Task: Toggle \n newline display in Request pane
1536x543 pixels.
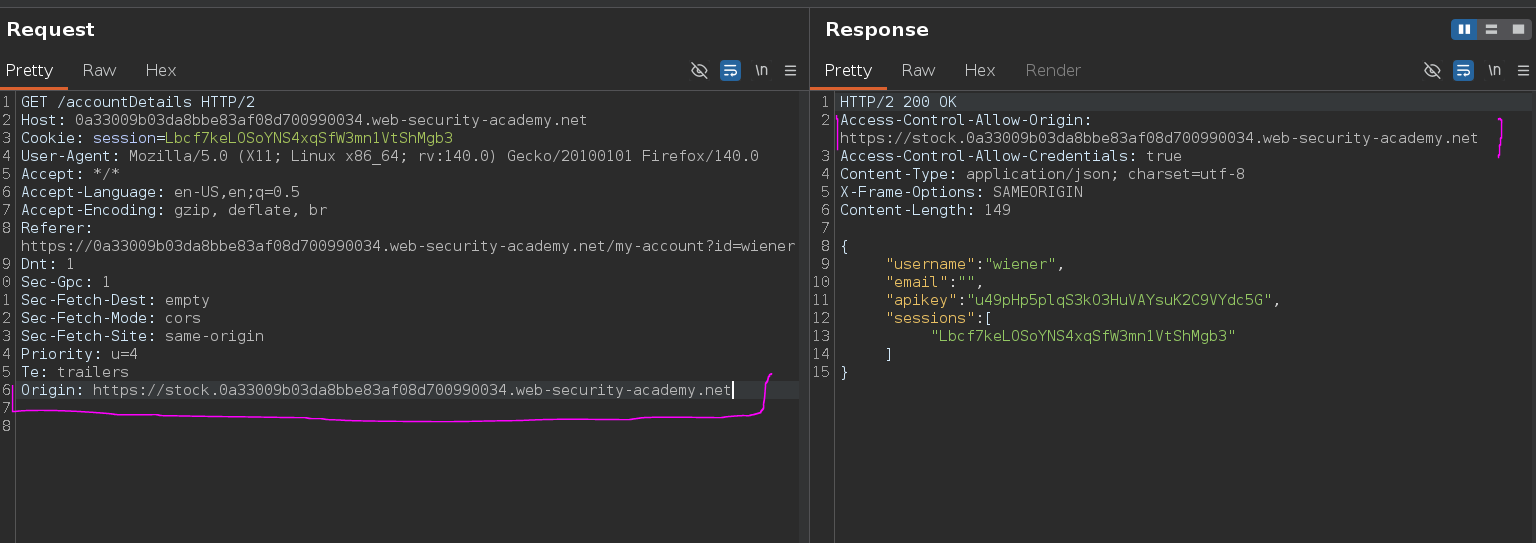Action: click(x=762, y=70)
